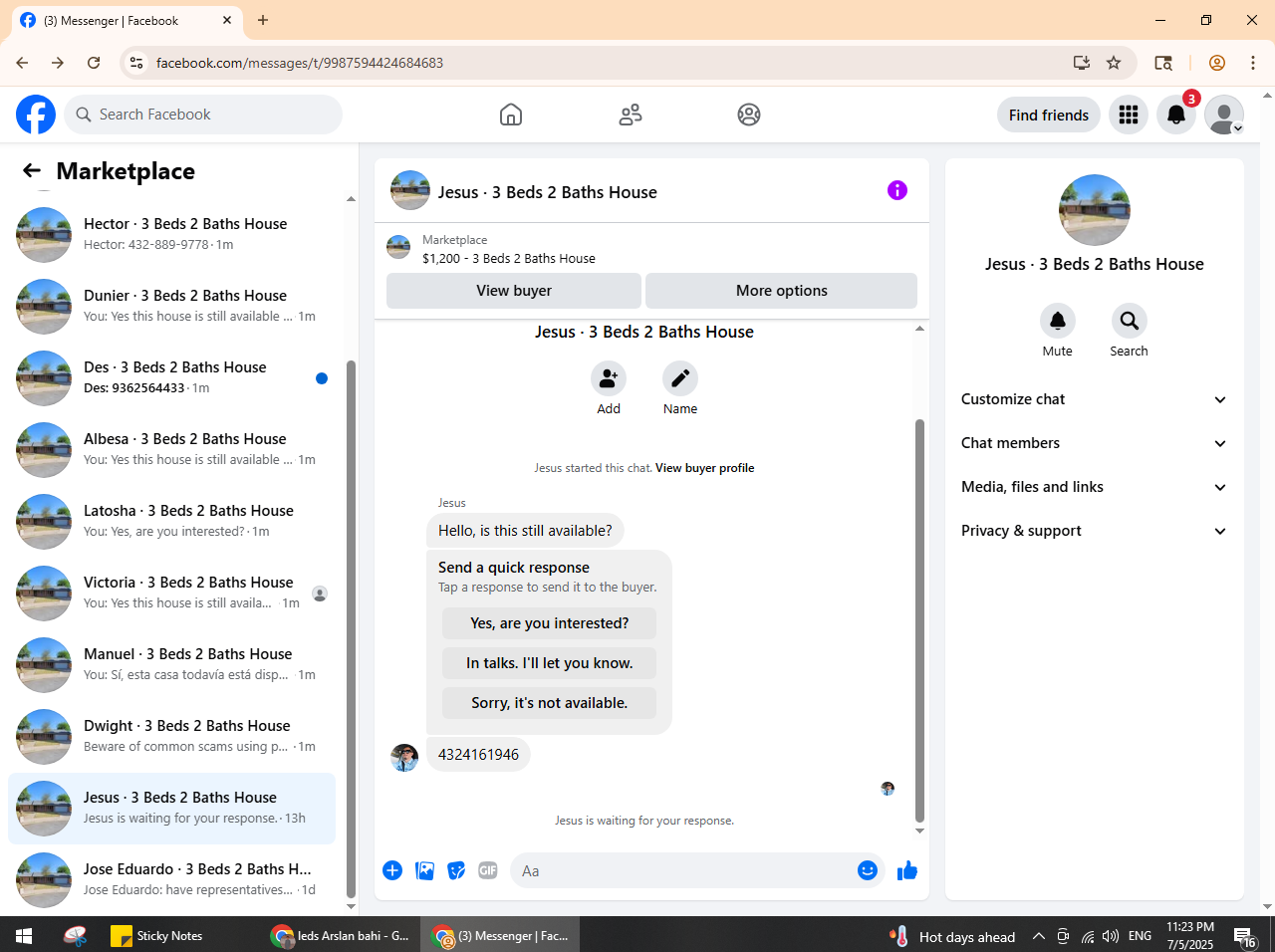View site information icon in address bar
The image size is (1275, 952).
pyautogui.click(x=137, y=63)
